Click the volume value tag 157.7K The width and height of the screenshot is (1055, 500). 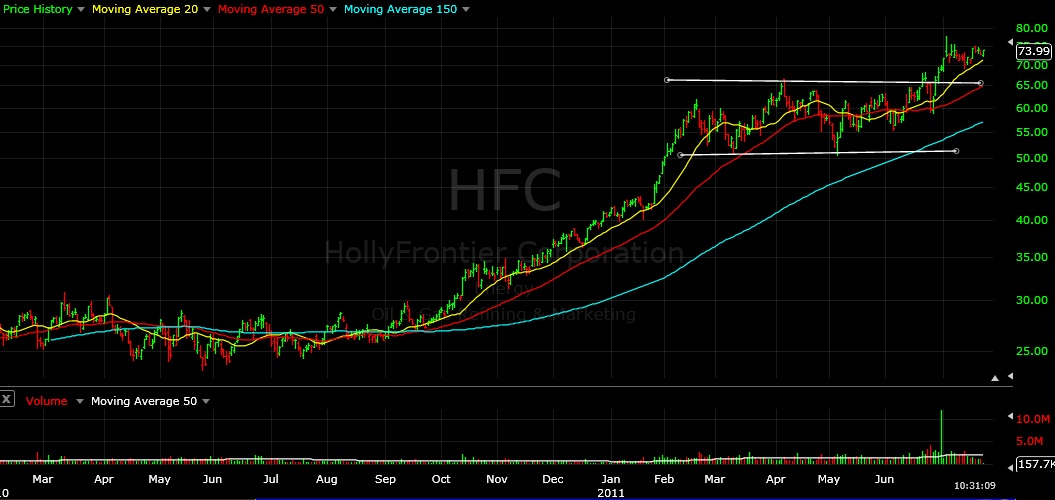(1036, 464)
